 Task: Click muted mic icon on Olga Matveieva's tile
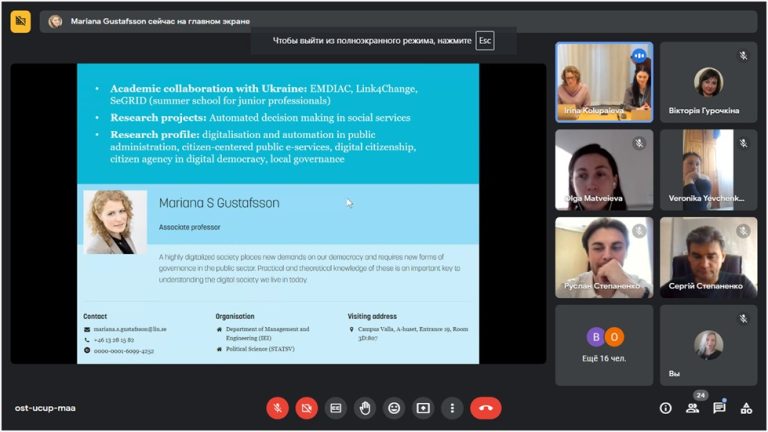[x=639, y=144]
